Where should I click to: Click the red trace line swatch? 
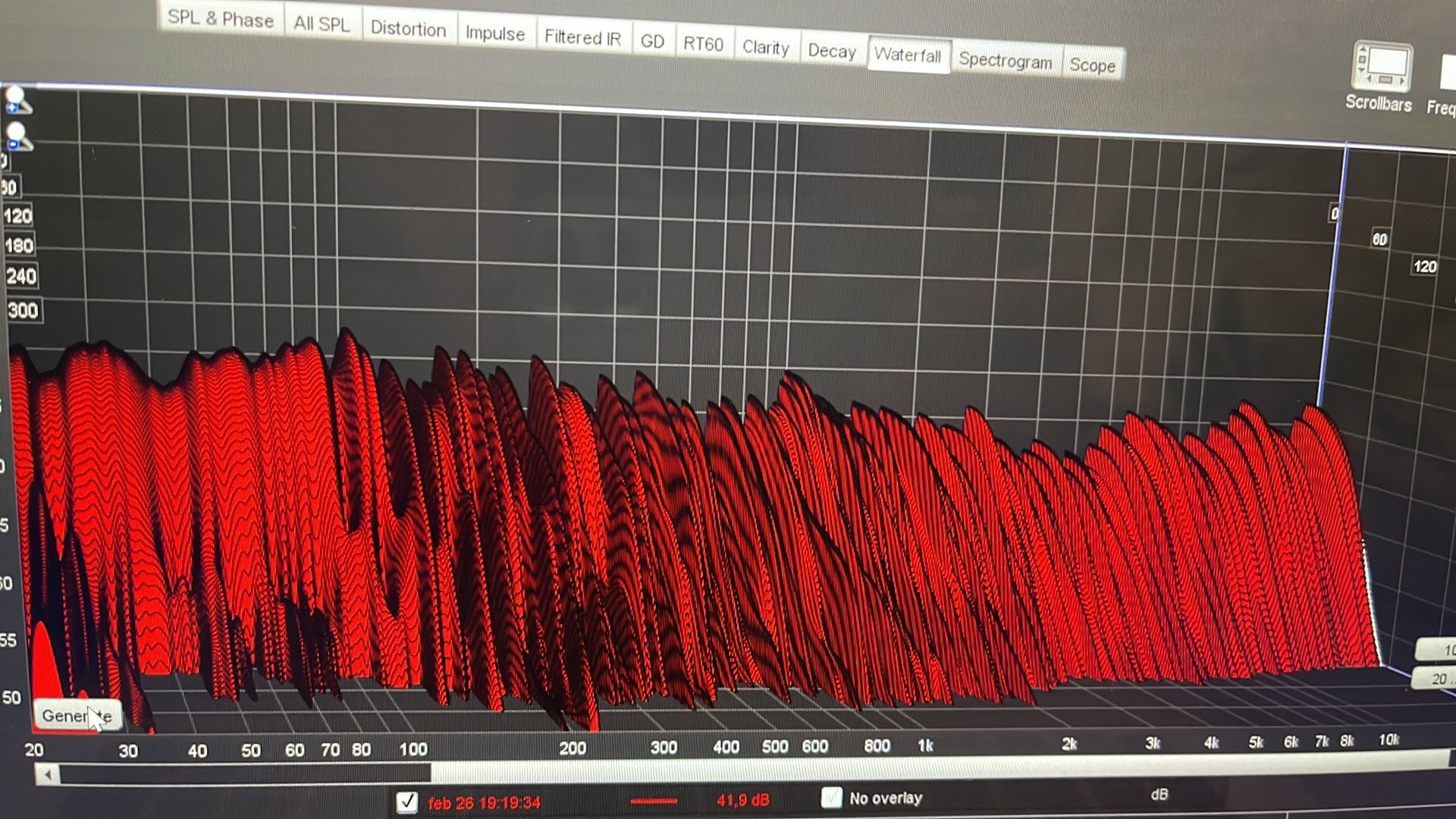coord(653,801)
